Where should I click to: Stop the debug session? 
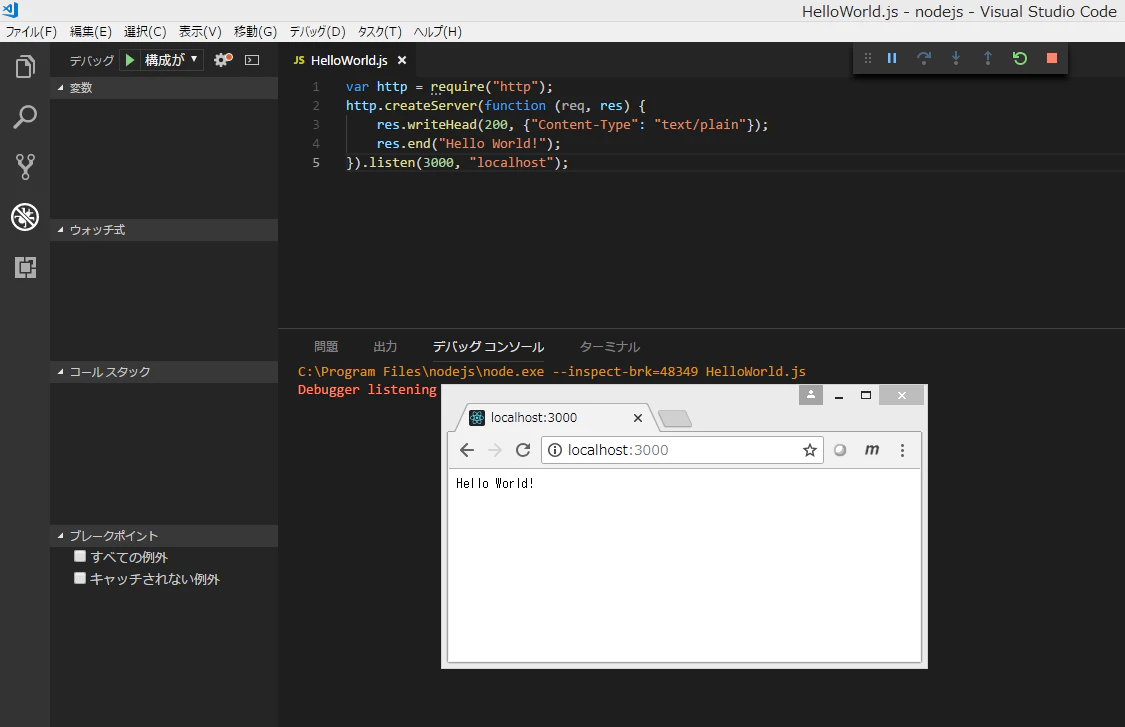coord(1052,58)
